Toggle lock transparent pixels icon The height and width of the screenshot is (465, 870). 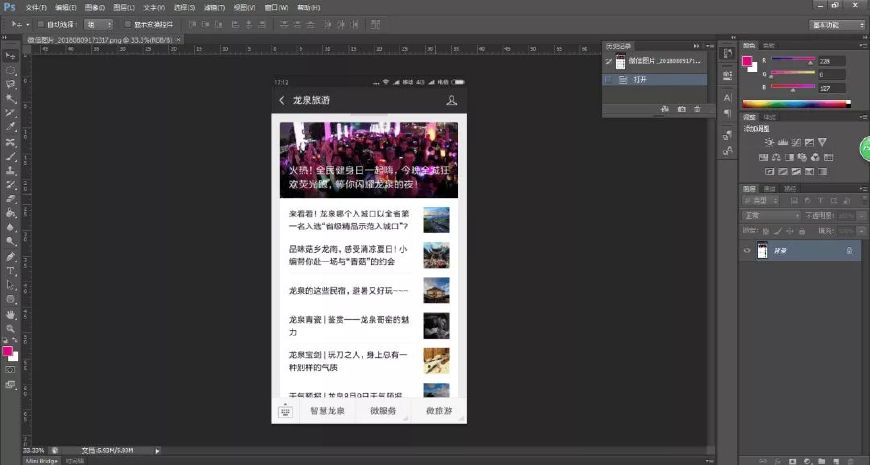coord(766,231)
